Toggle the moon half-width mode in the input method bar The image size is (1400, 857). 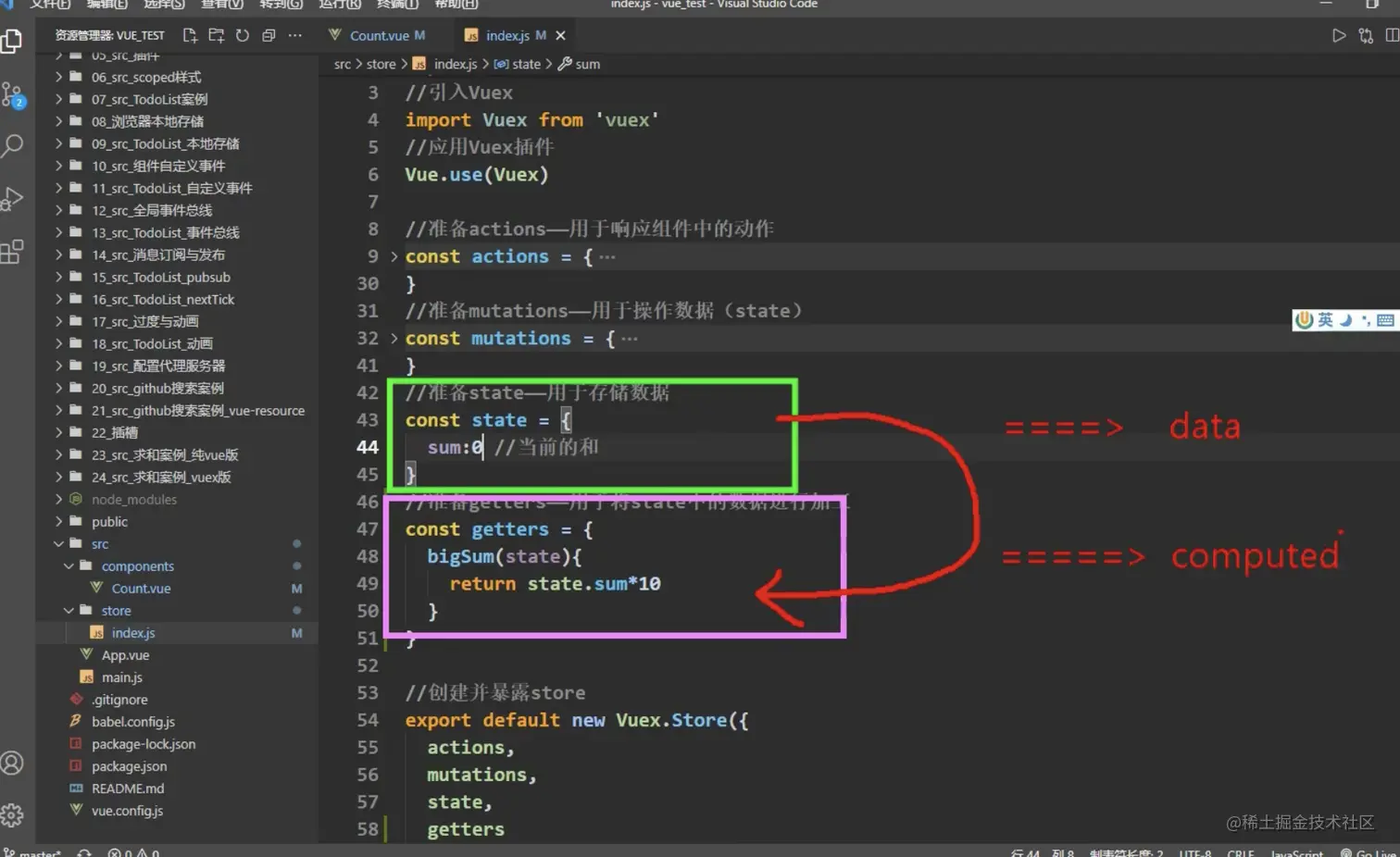[1346, 319]
